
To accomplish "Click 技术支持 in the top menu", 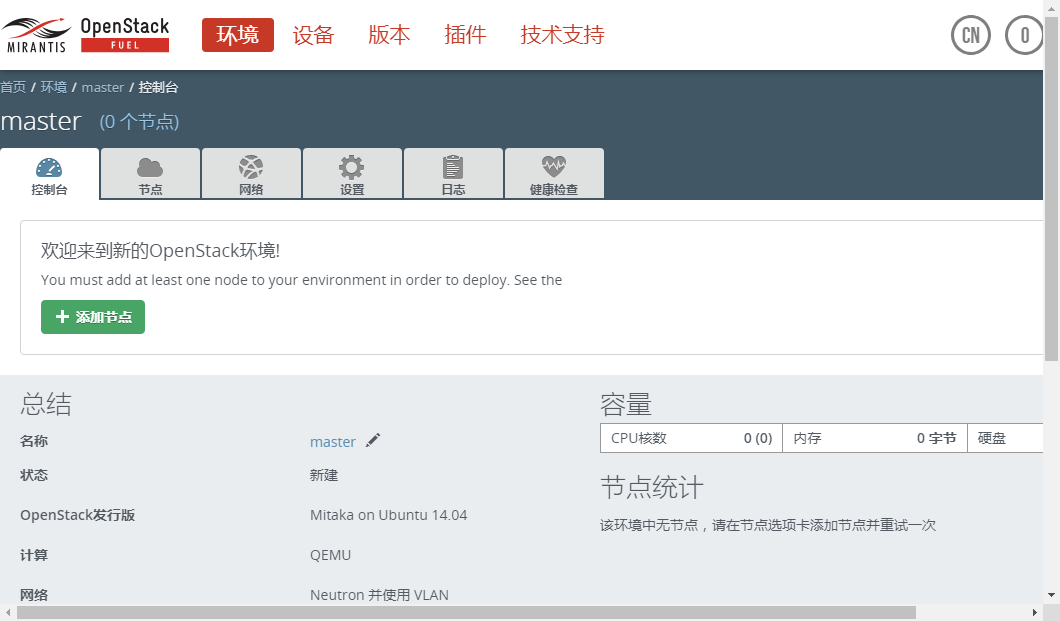I will point(561,33).
